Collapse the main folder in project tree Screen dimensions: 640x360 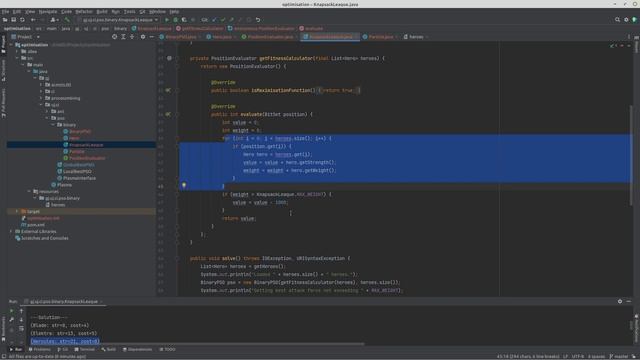click(23, 64)
